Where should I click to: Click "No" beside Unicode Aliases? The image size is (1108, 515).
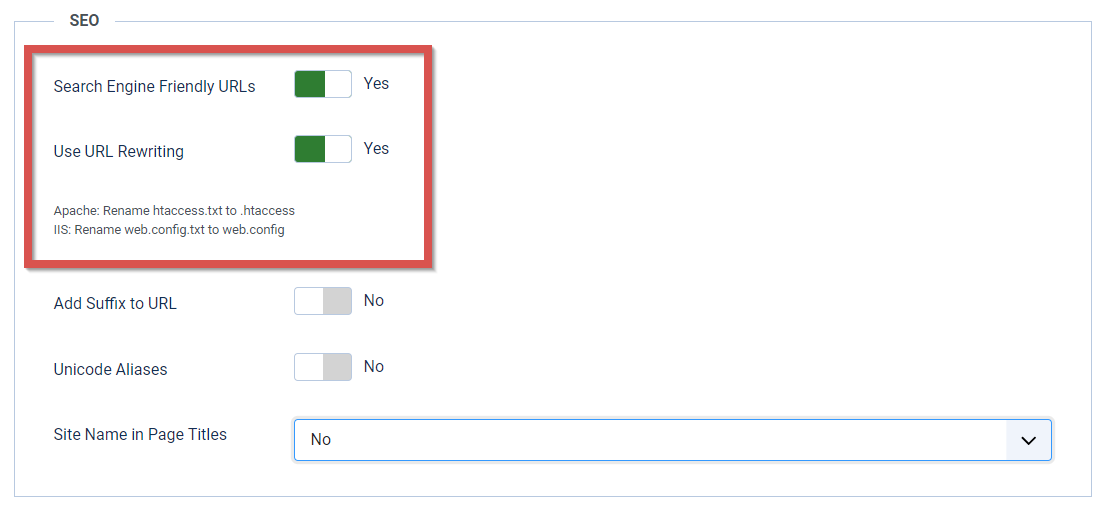[x=374, y=367]
